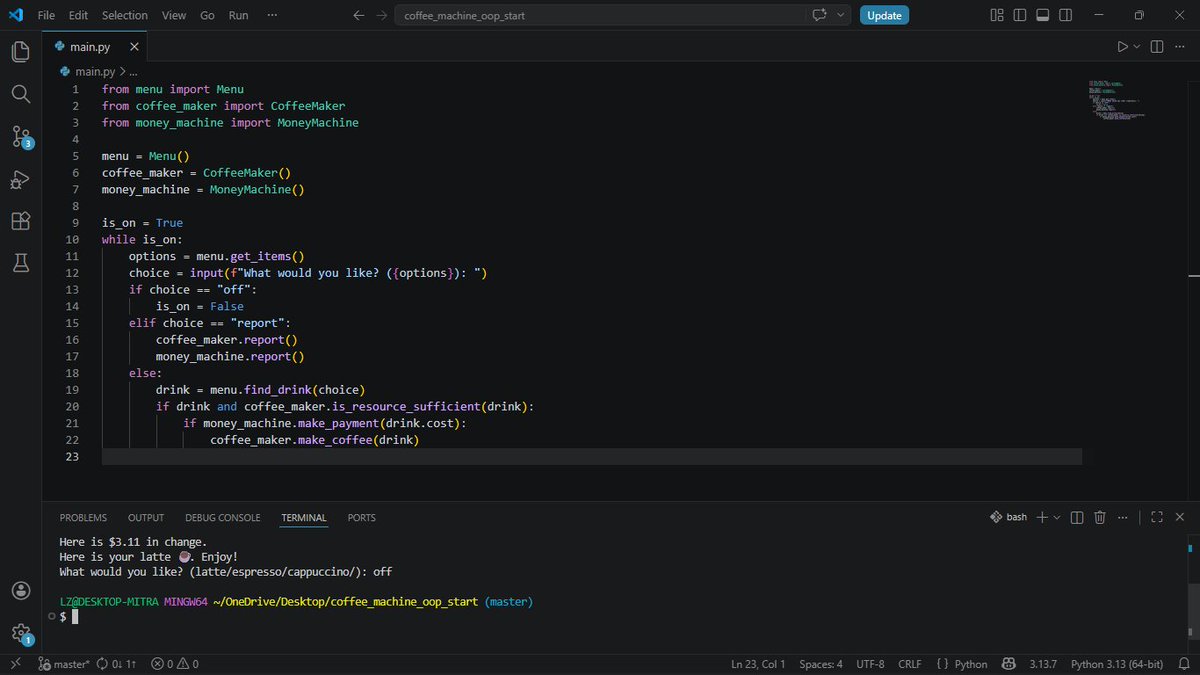Maximize the terminal panel size
The height and width of the screenshot is (675, 1200).
[1157, 517]
